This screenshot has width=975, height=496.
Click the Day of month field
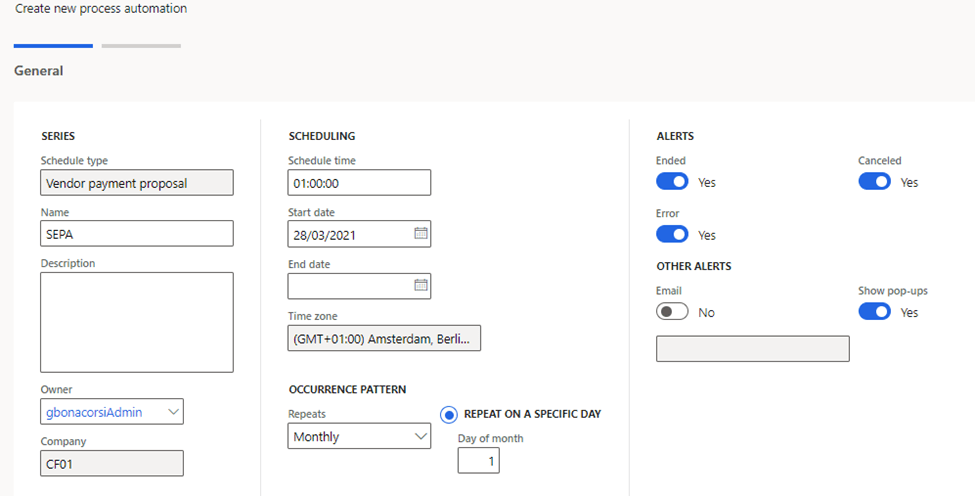point(478,460)
